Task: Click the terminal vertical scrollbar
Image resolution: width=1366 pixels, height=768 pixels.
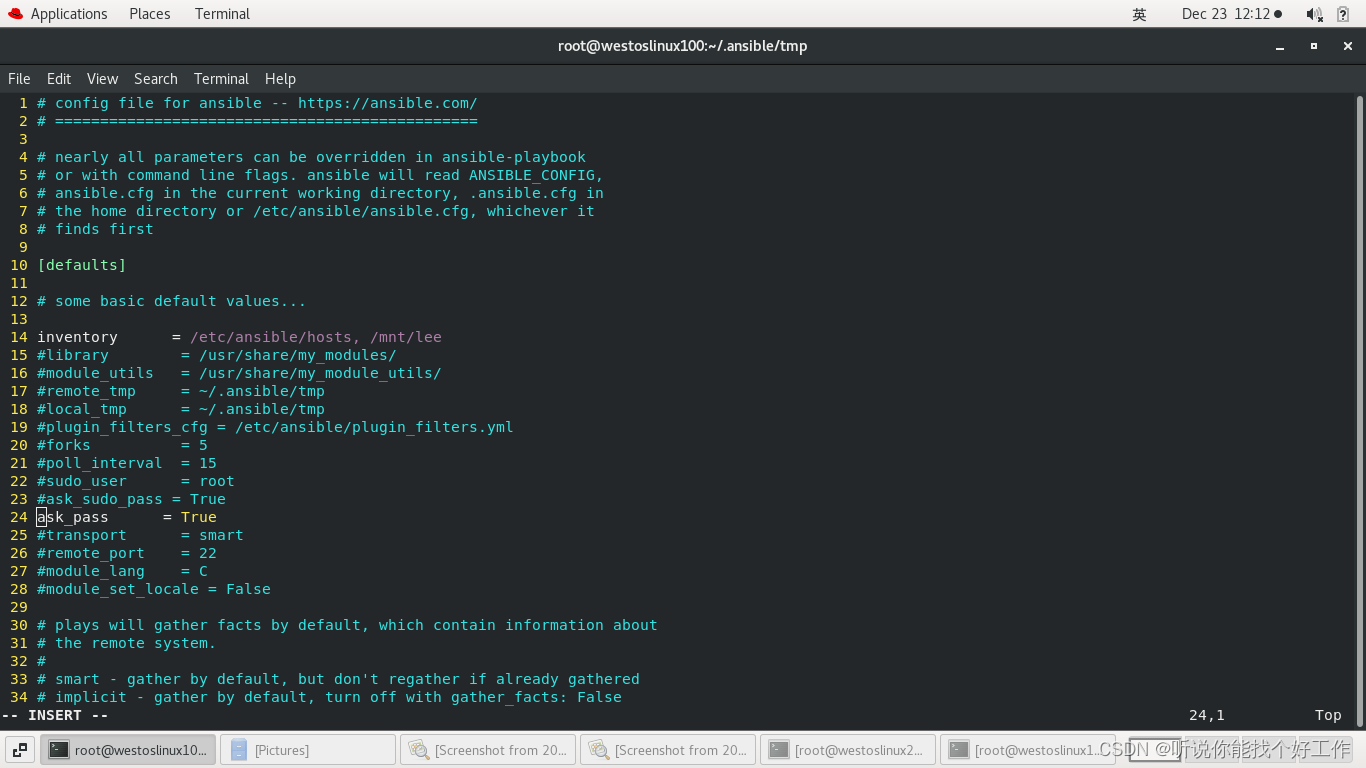Action: [x=1360, y=410]
